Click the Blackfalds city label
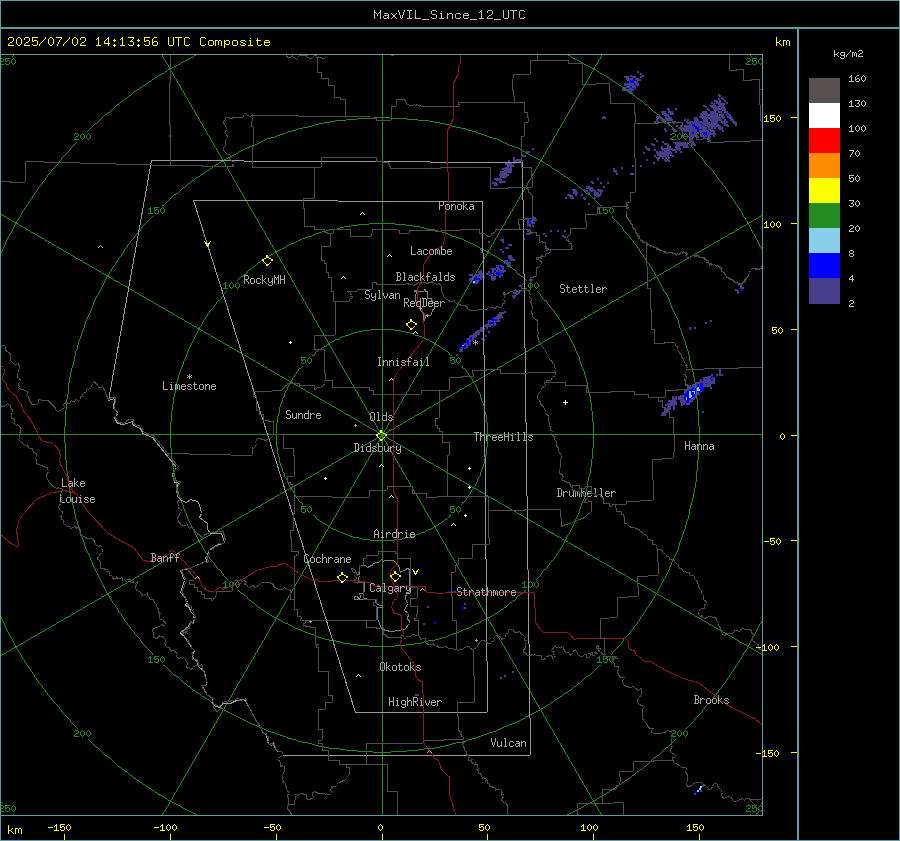The width and height of the screenshot is (900, 841). click(x=425, y=277)
